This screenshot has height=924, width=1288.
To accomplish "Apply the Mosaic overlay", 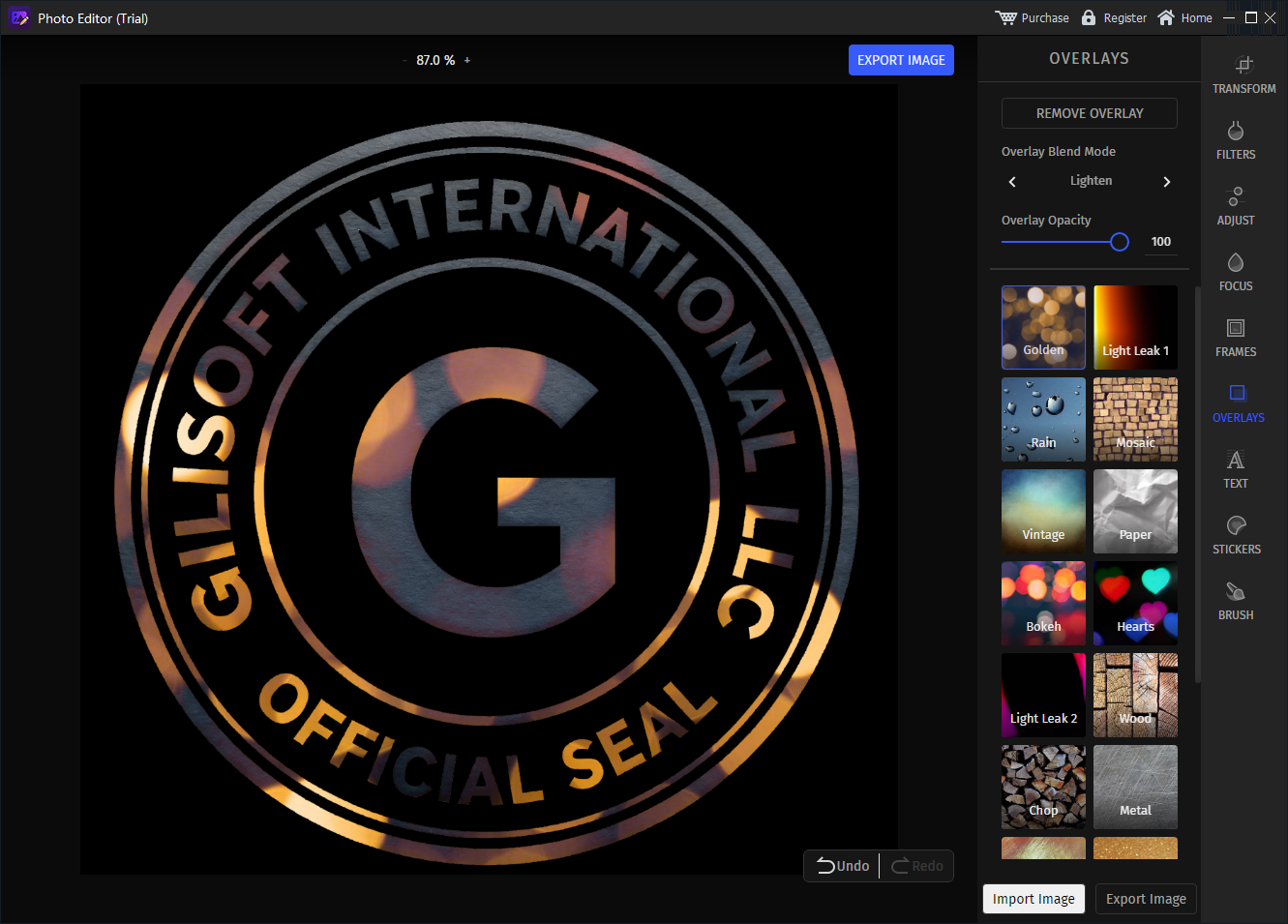I will tap(1135, 419).
